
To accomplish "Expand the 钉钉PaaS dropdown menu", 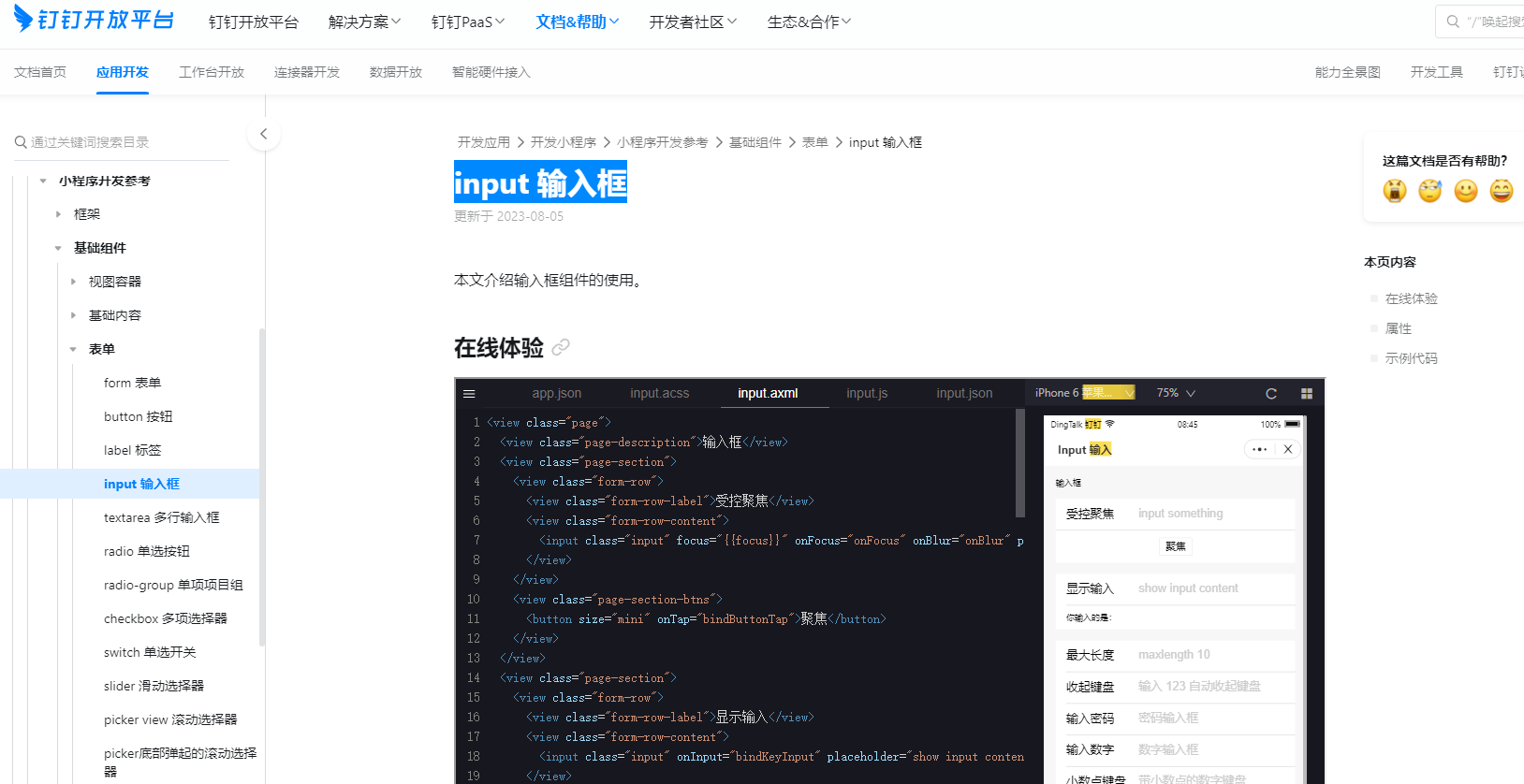I will click(x=468, y=22).
